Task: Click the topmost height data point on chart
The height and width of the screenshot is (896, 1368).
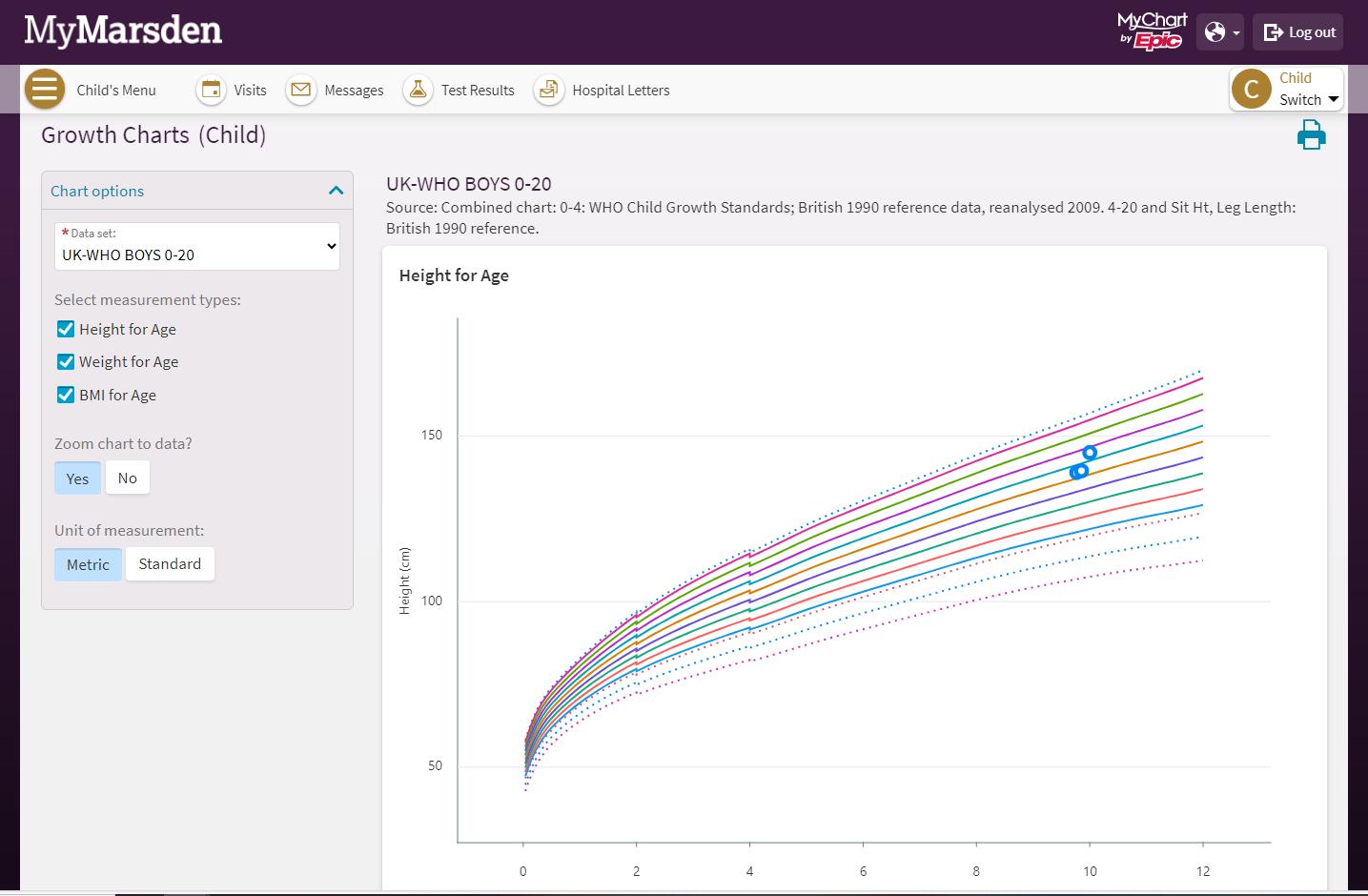Action: 1090,453
